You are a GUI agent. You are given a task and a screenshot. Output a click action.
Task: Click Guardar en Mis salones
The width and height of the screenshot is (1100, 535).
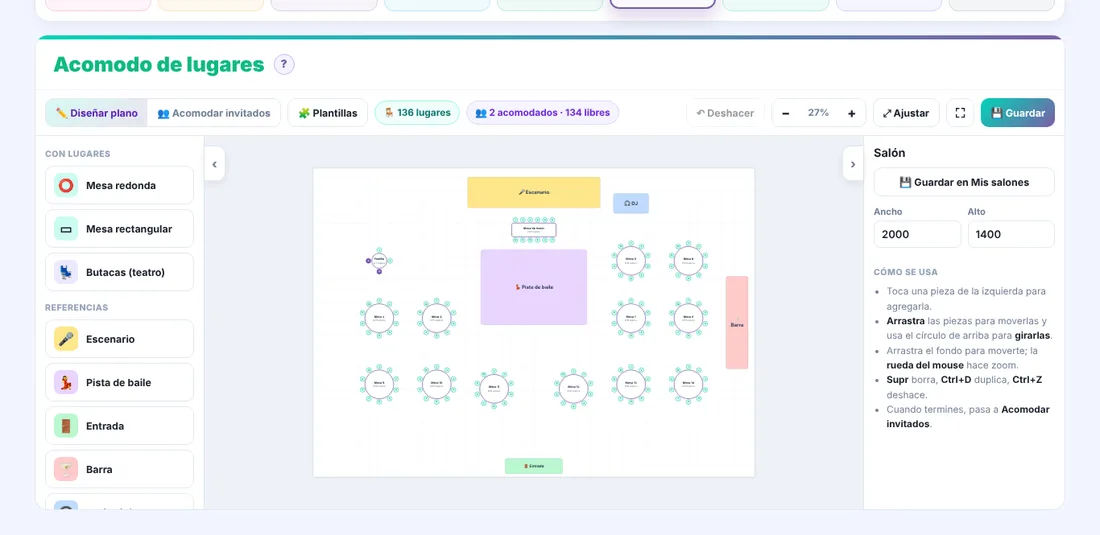pyautogui.click(x=964, y=182)
